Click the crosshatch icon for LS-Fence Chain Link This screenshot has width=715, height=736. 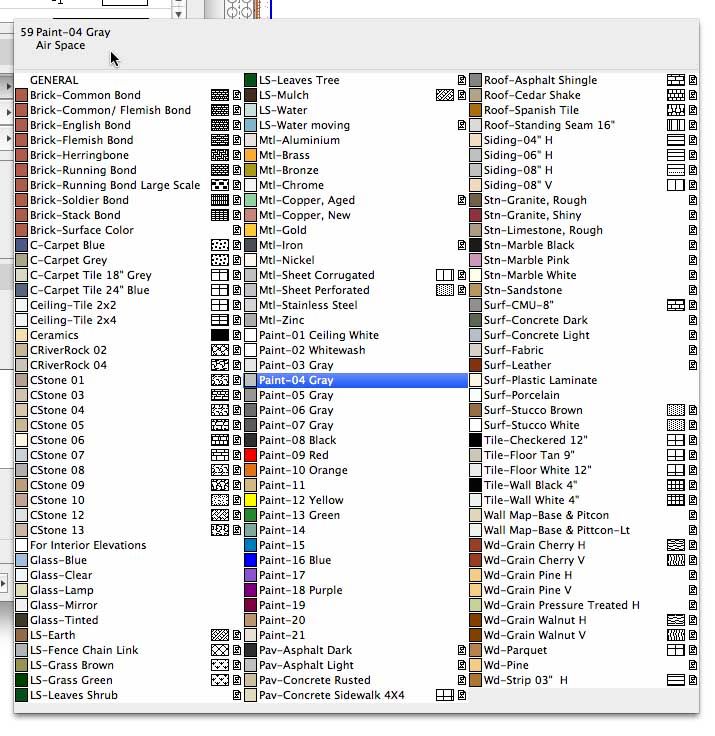tap(220, 650)
